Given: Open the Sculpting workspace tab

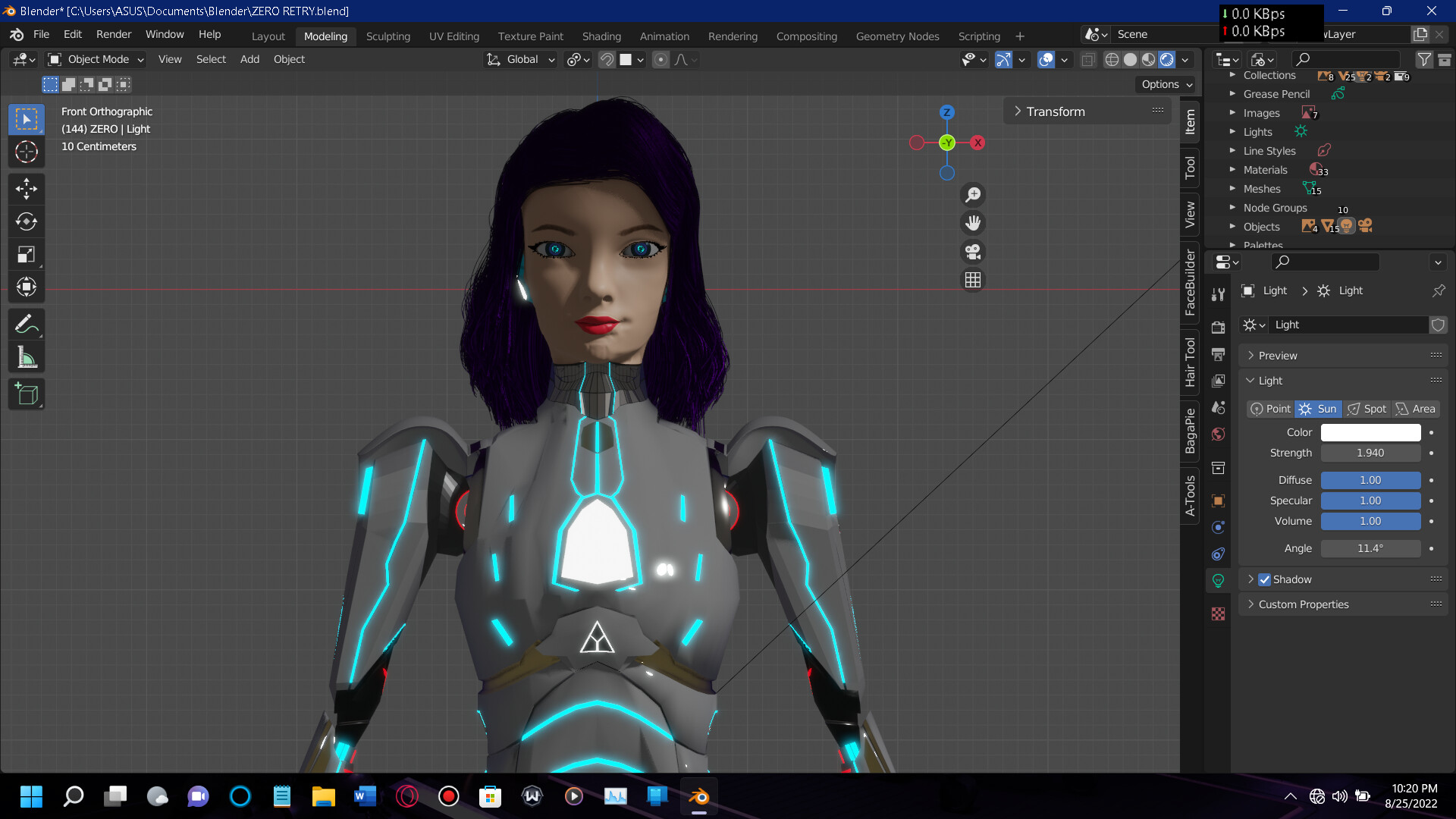Looking at the screenshot, I should click(388, 36).
